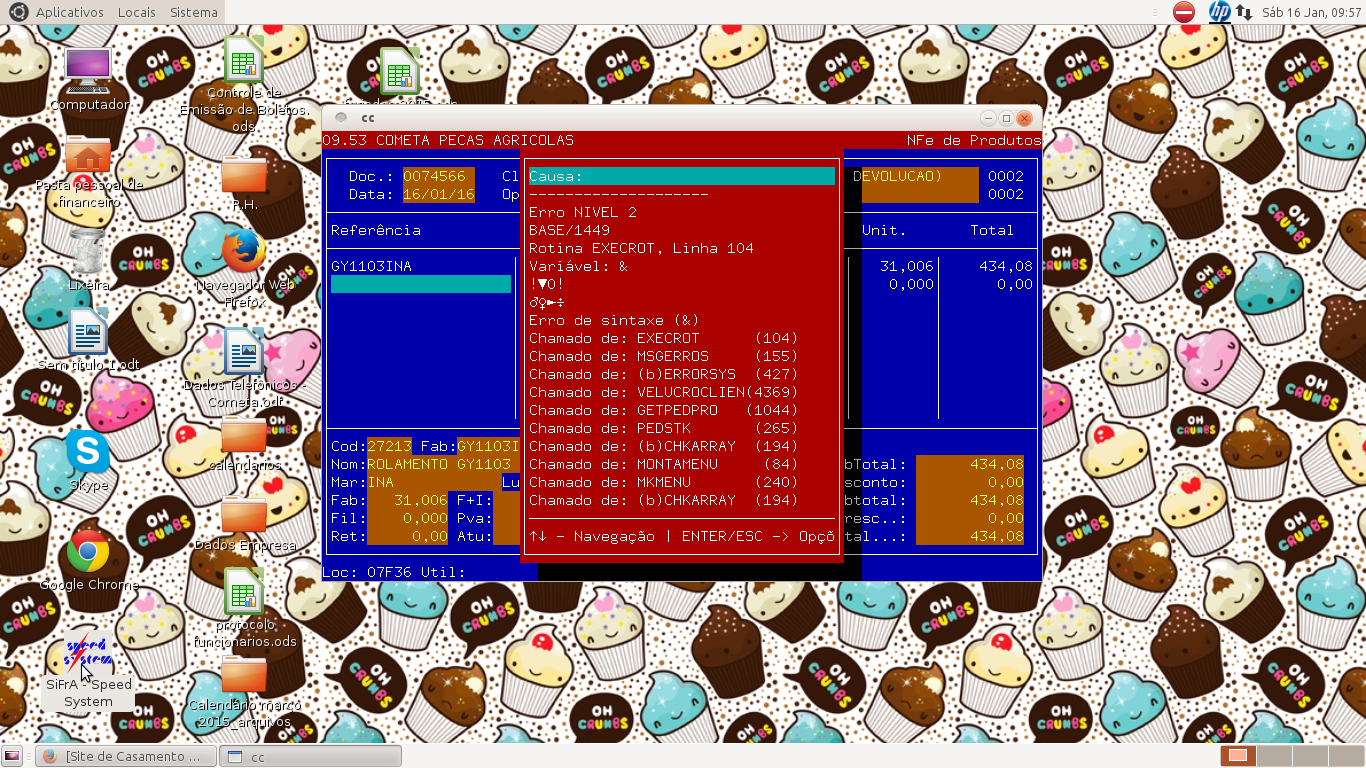Click the 'Chamado de: PEDSTK (265)' line
The width and height of the screenshot is (1366, 768).
(664, 428)
